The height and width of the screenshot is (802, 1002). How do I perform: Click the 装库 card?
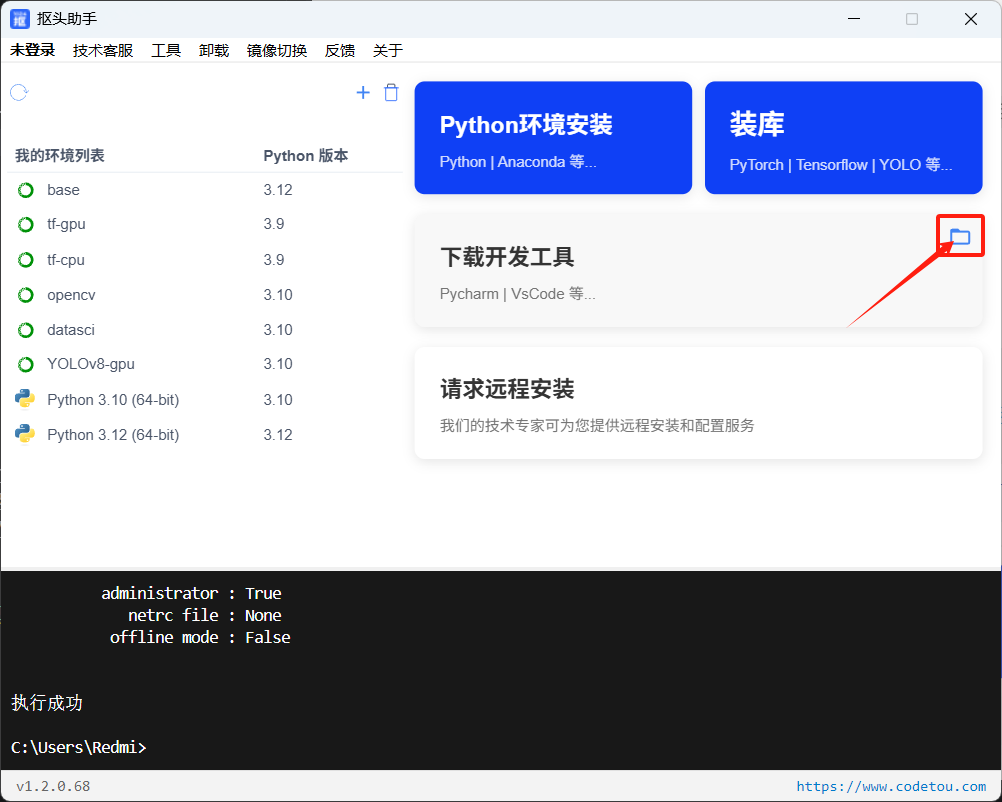tap(843, 137)
